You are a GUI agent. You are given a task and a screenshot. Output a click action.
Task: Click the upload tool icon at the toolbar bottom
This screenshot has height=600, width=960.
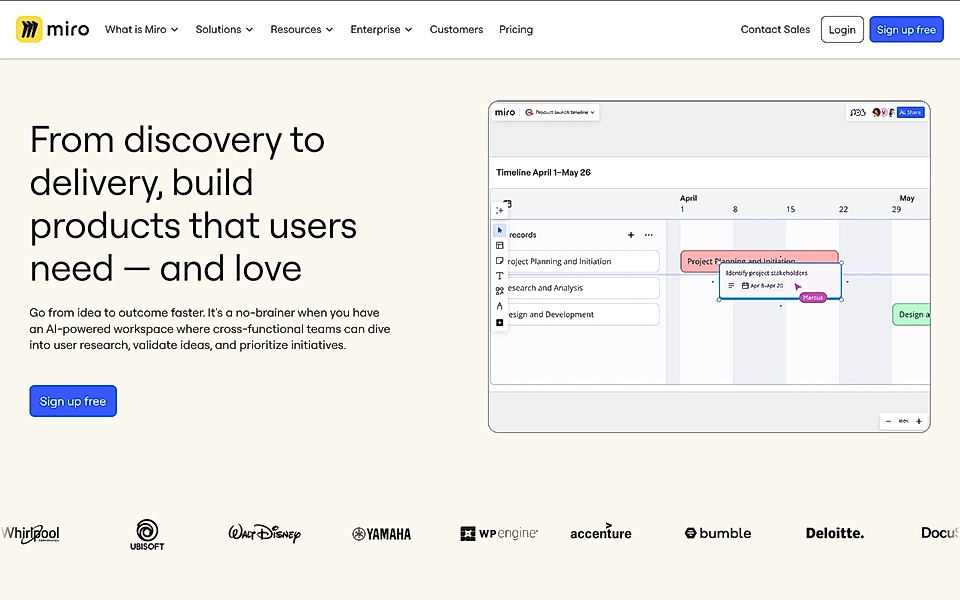(x=499, y=323)
